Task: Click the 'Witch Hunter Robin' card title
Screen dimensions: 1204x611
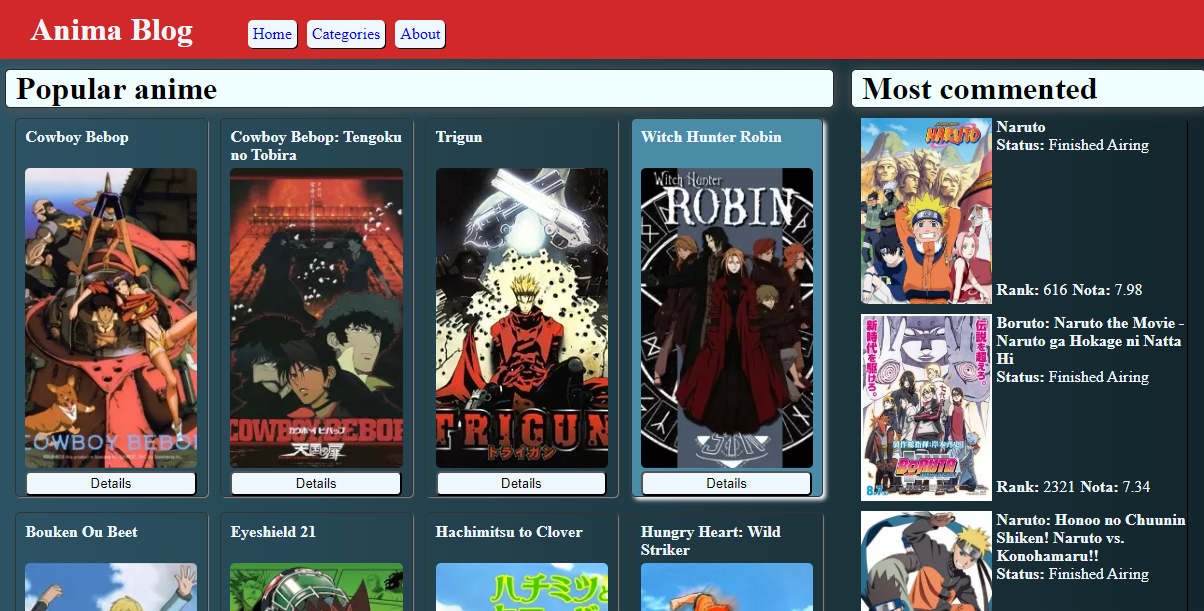Action: tap(711, 137)
